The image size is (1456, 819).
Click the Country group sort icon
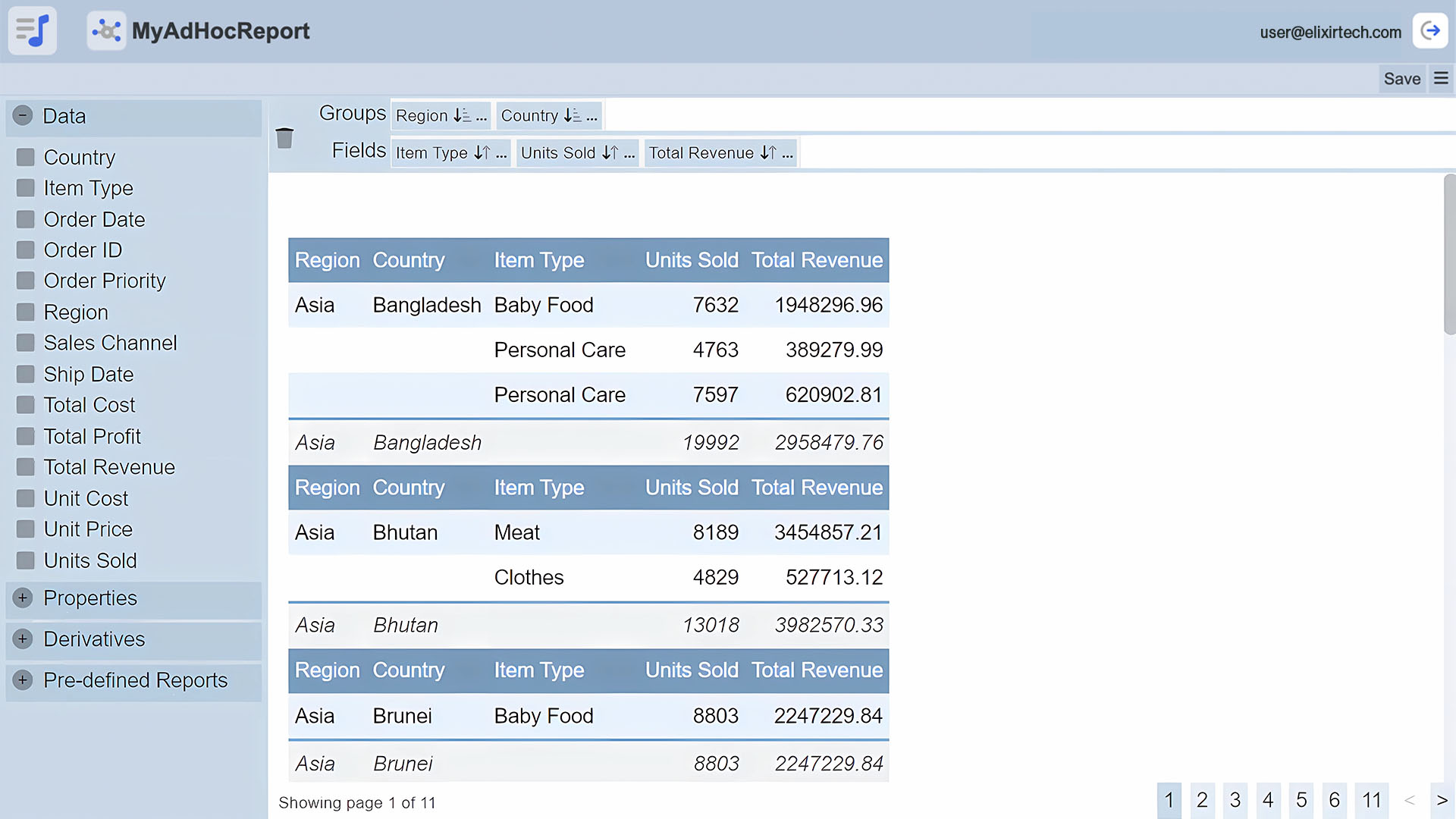573,115
